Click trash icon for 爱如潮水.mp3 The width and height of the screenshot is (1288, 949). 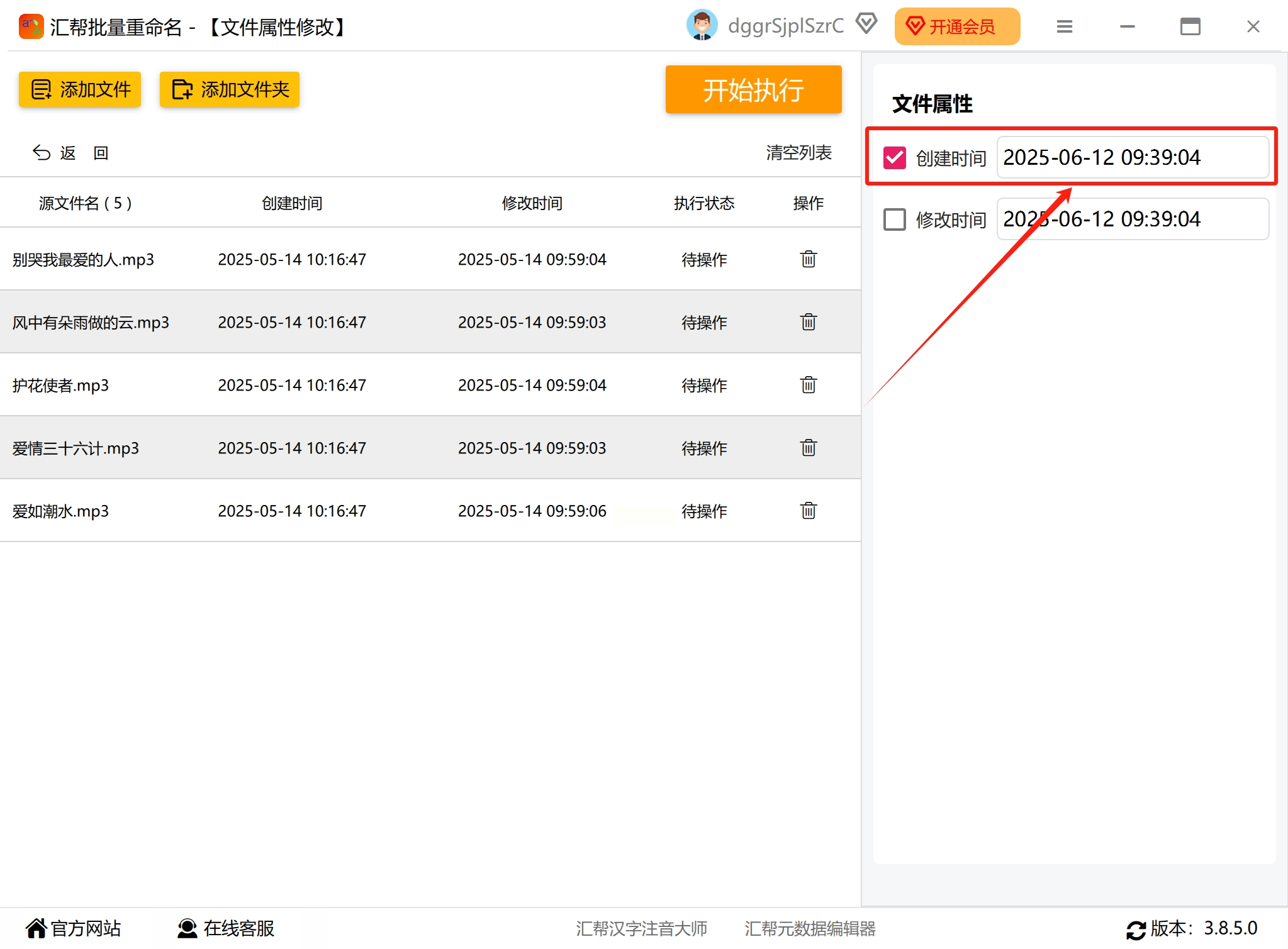tap(808, 511)
